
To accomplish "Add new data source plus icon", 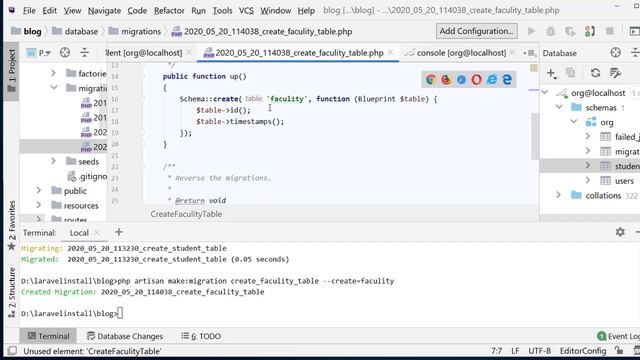I will pyautogui.click(x=551, y=73).
